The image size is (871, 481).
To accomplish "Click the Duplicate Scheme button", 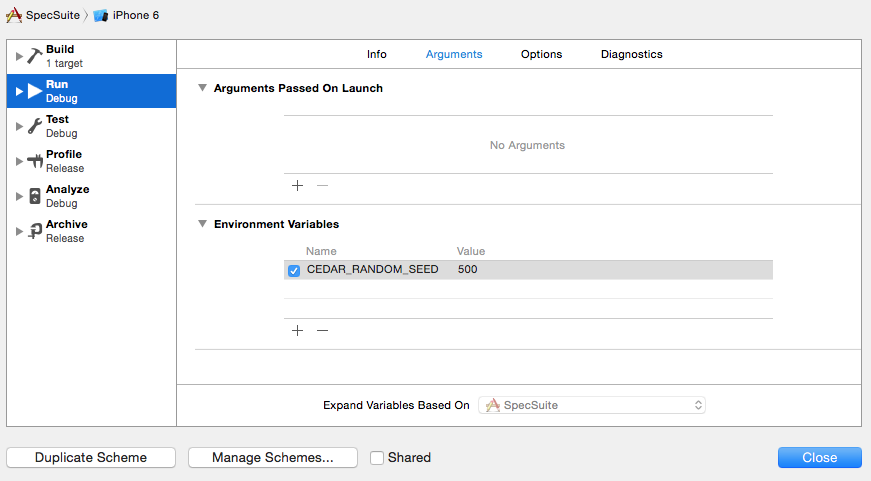I will click(91, 458).
